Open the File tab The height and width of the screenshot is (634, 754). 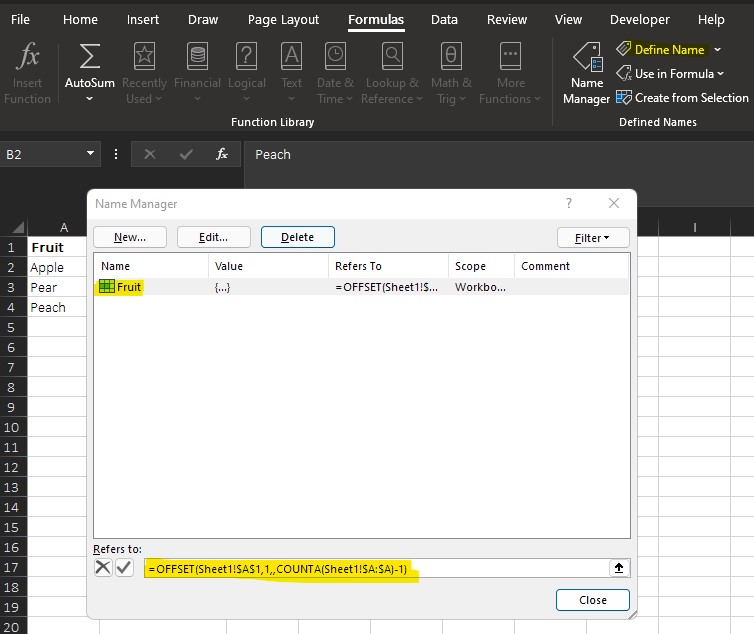tap(20, 20)
